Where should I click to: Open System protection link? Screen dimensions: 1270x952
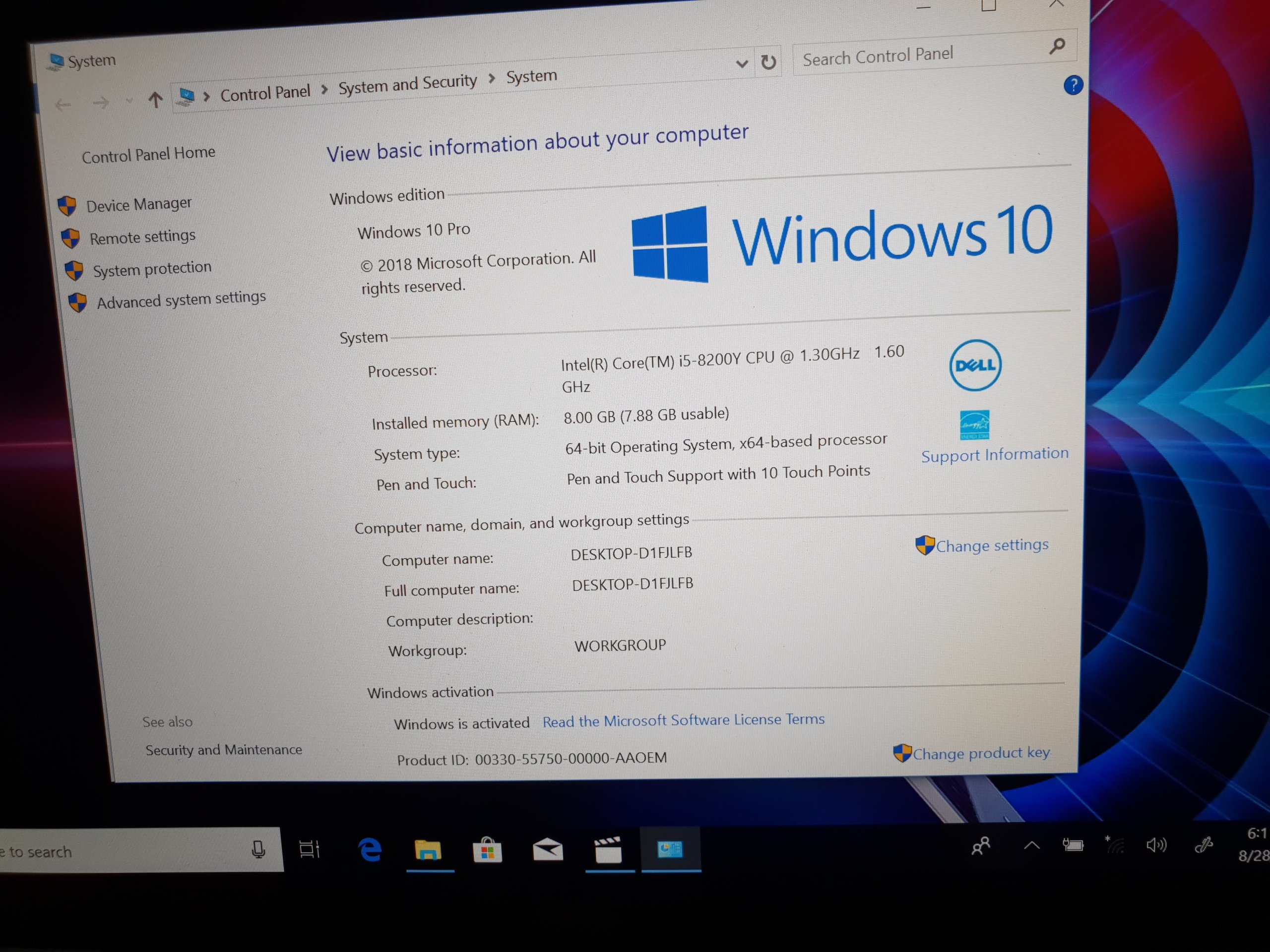pos(152,269)
